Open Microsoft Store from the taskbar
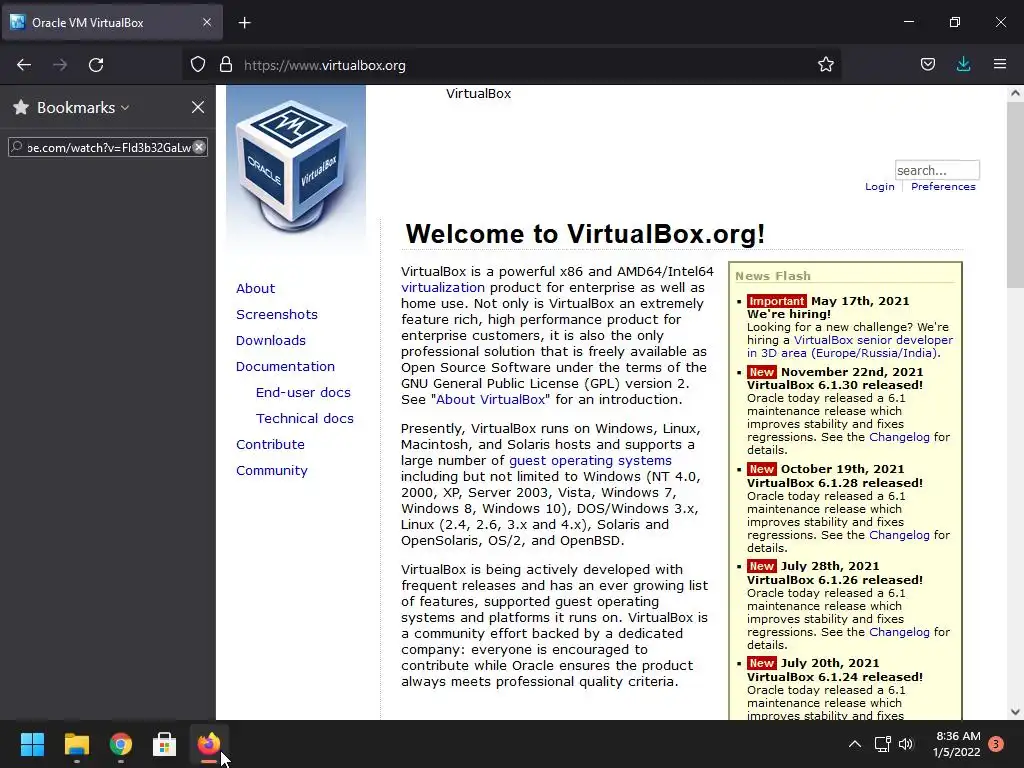1024x768 pixels. 165,744
